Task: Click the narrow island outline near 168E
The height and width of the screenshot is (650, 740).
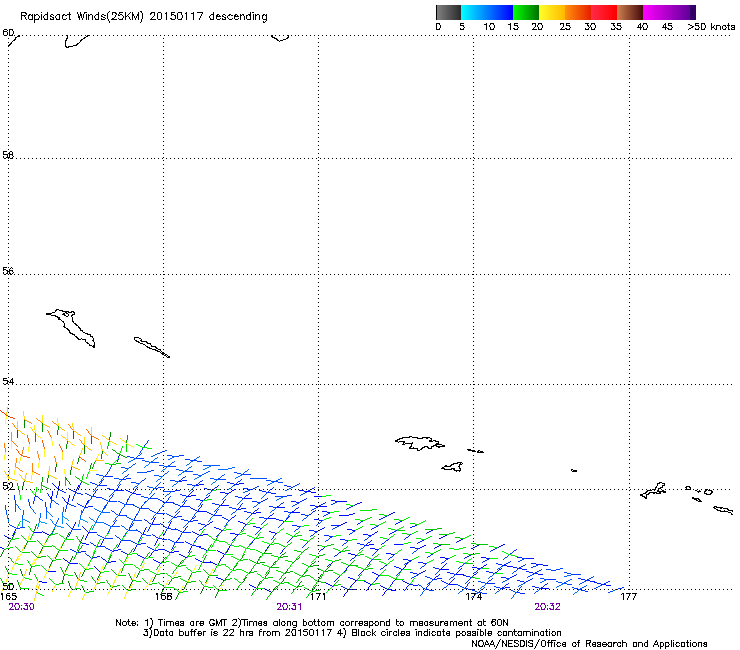Action: [151, 347]
